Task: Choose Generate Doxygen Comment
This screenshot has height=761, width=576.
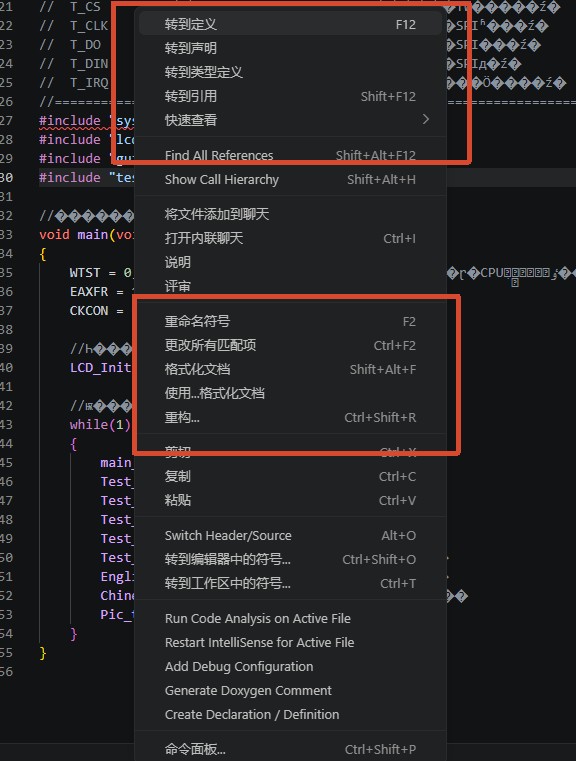Action: pyautogui.click(x=290, y=691)
